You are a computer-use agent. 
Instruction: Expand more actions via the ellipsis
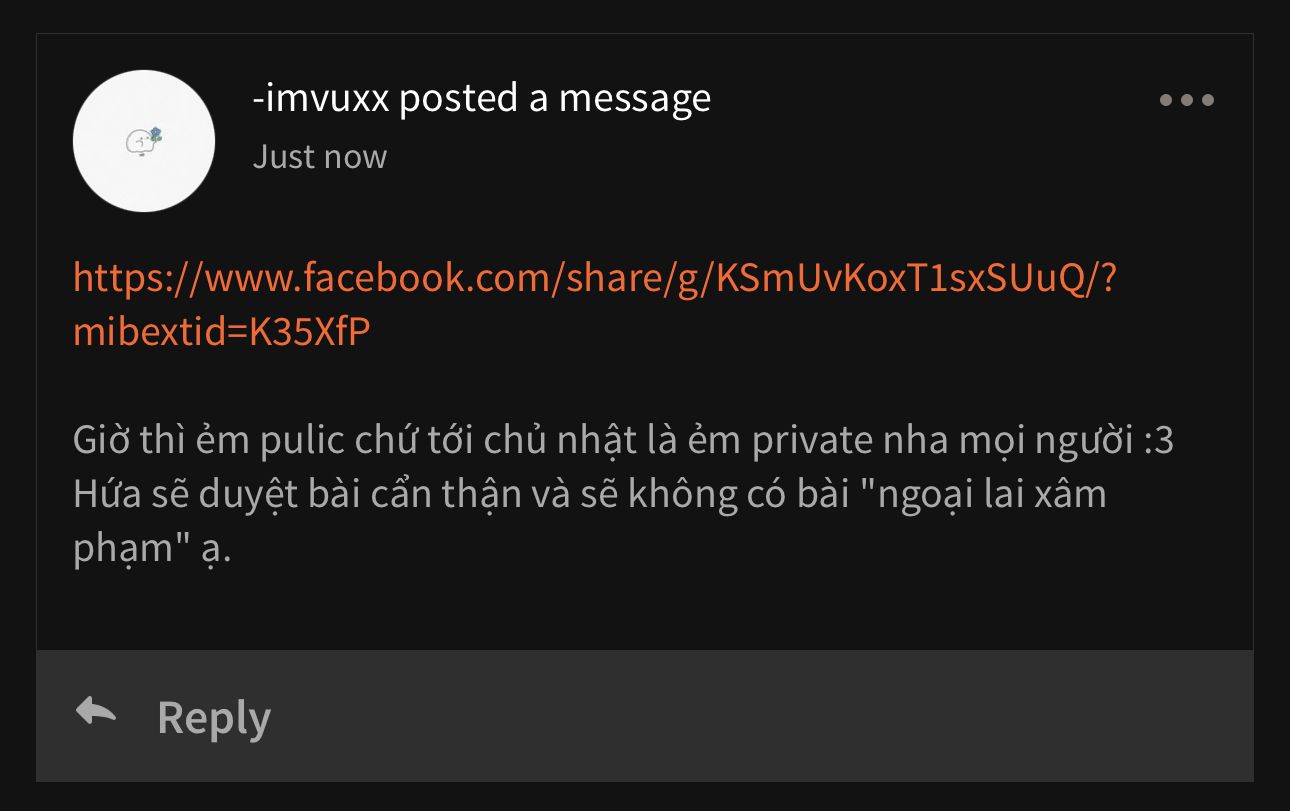click(1187, 100)
